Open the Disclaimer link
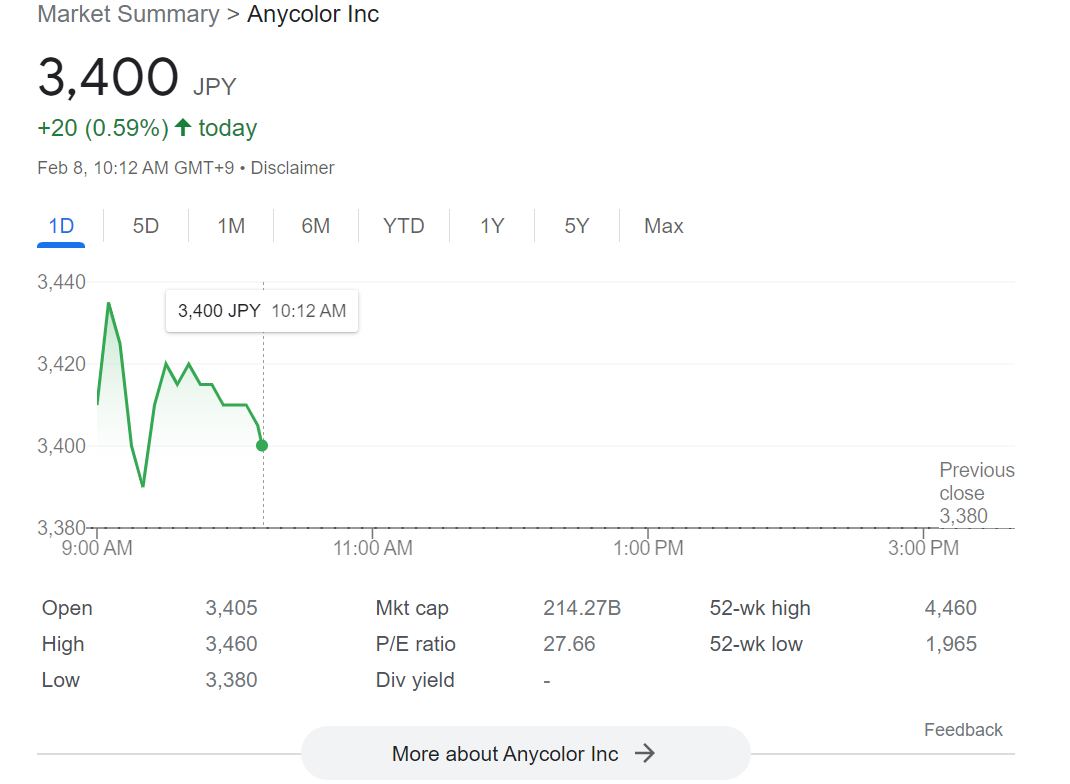Image resolution: width=1070 pixels, height=784 pixels. tap(292, 168)
